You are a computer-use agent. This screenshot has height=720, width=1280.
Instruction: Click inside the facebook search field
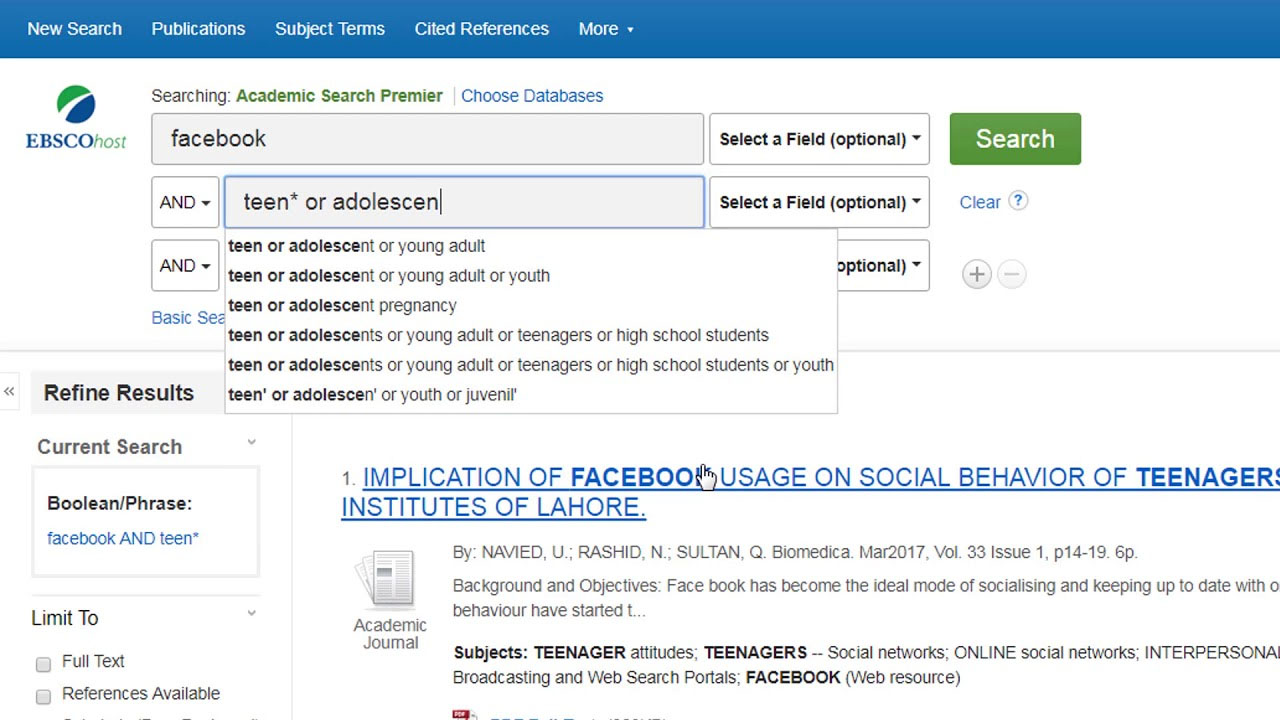tap(427, 139)
